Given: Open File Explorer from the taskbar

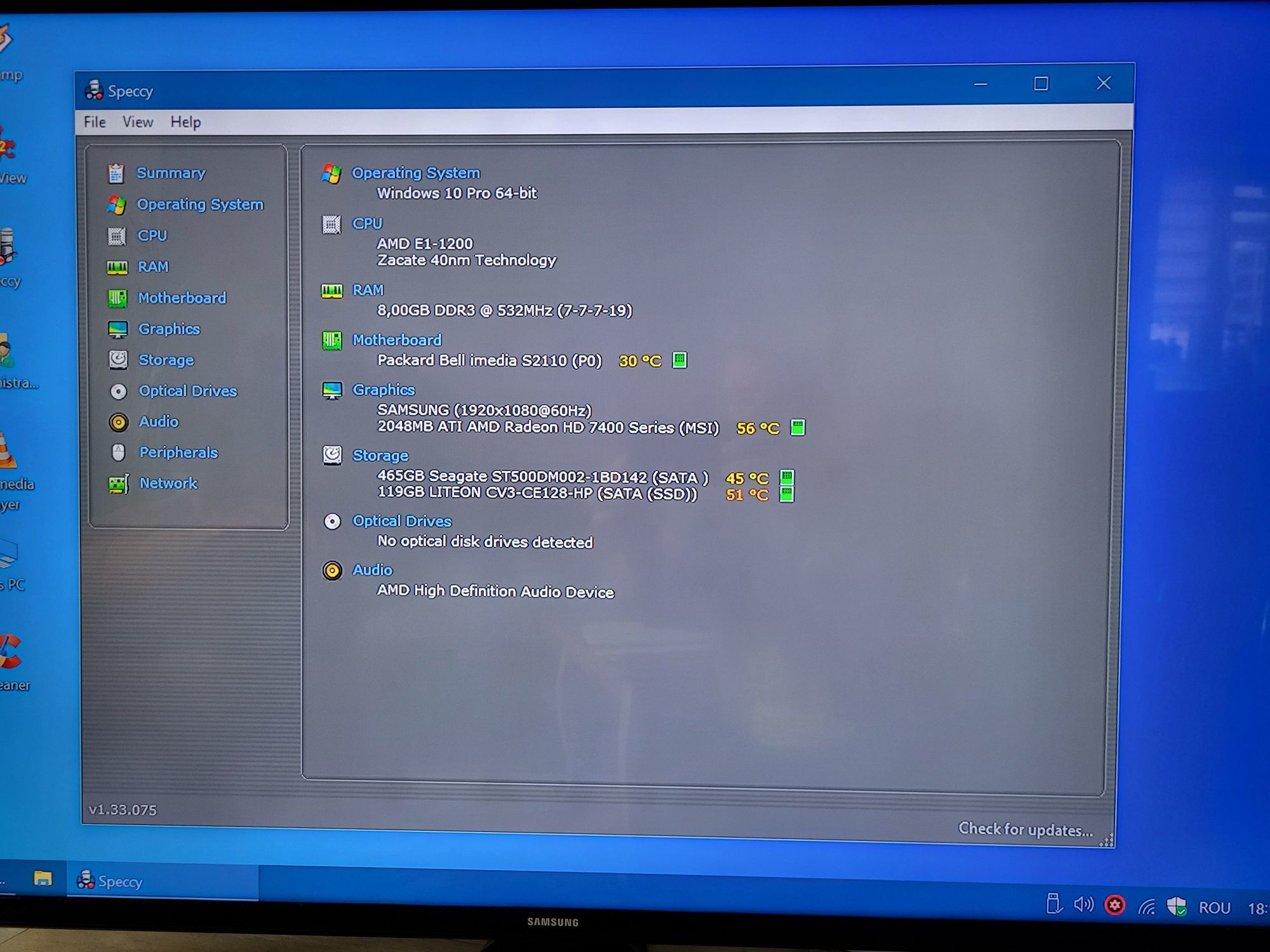Looking at the screenshot, I should [x=43, y=878].
